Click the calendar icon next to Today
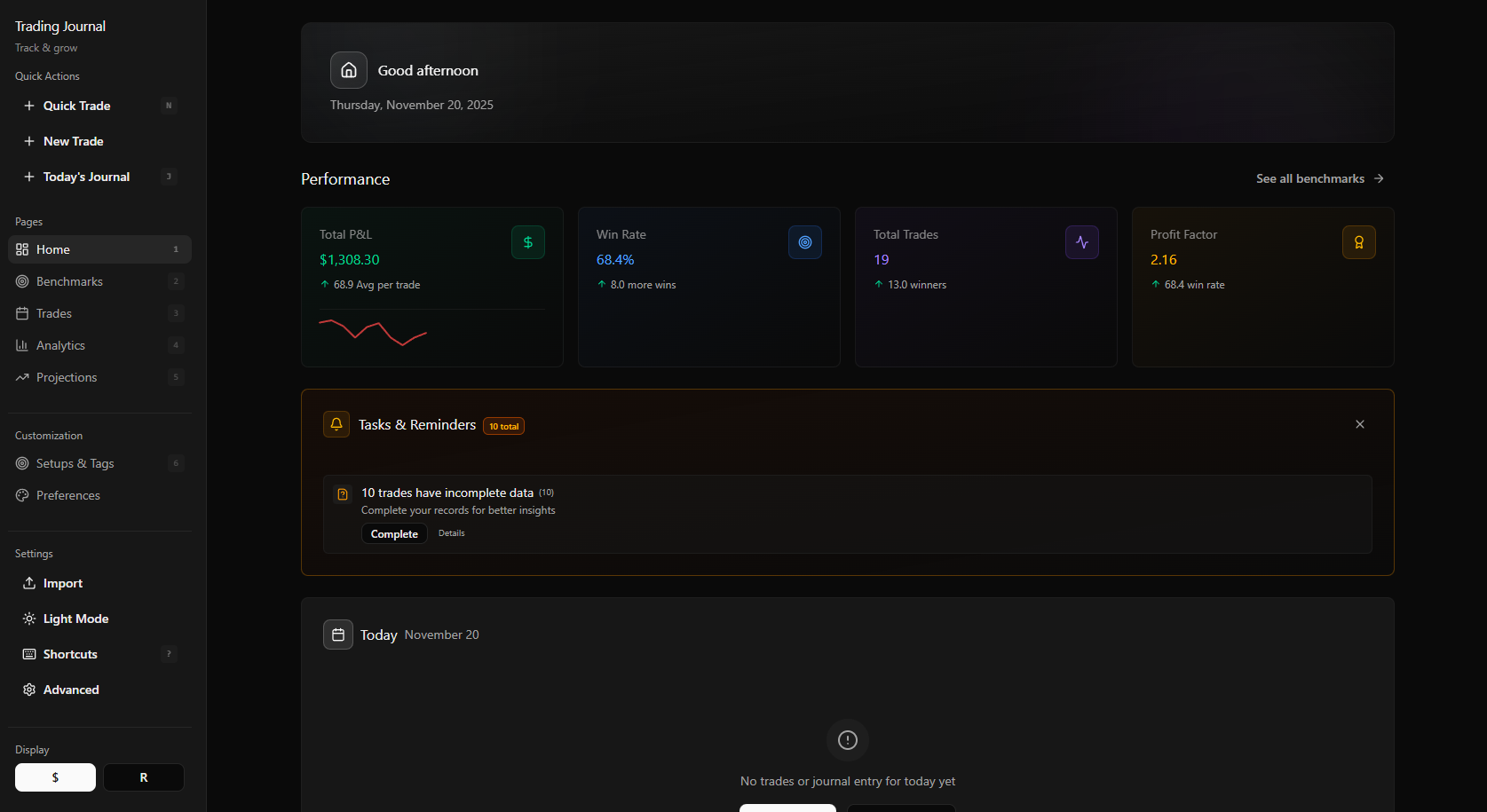The width and height of the screenshot is (1487, 812). [x=338, y=635]
